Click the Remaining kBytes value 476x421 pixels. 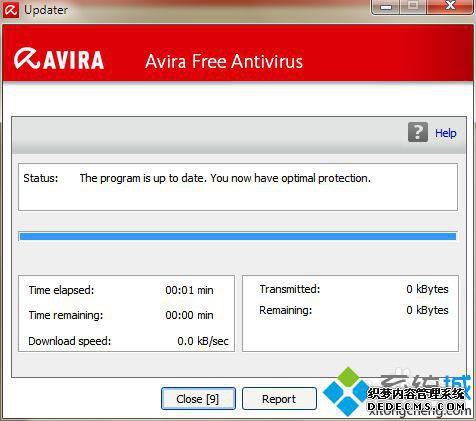click(x=427, y=310)
